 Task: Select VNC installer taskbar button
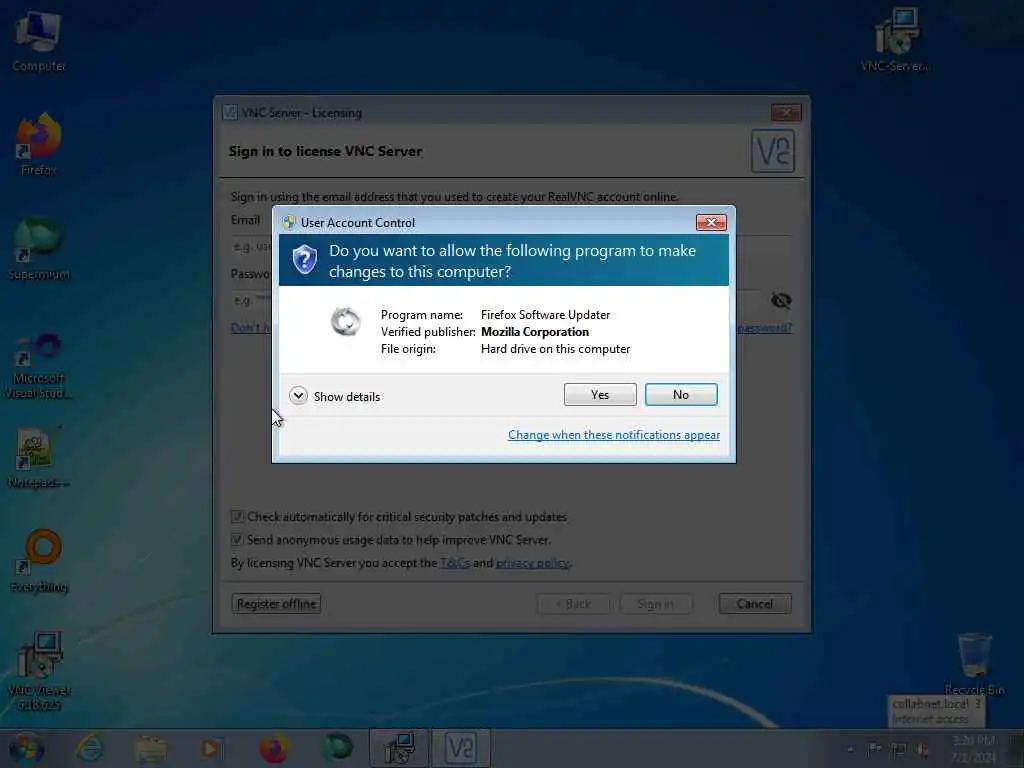coord(399,748)
